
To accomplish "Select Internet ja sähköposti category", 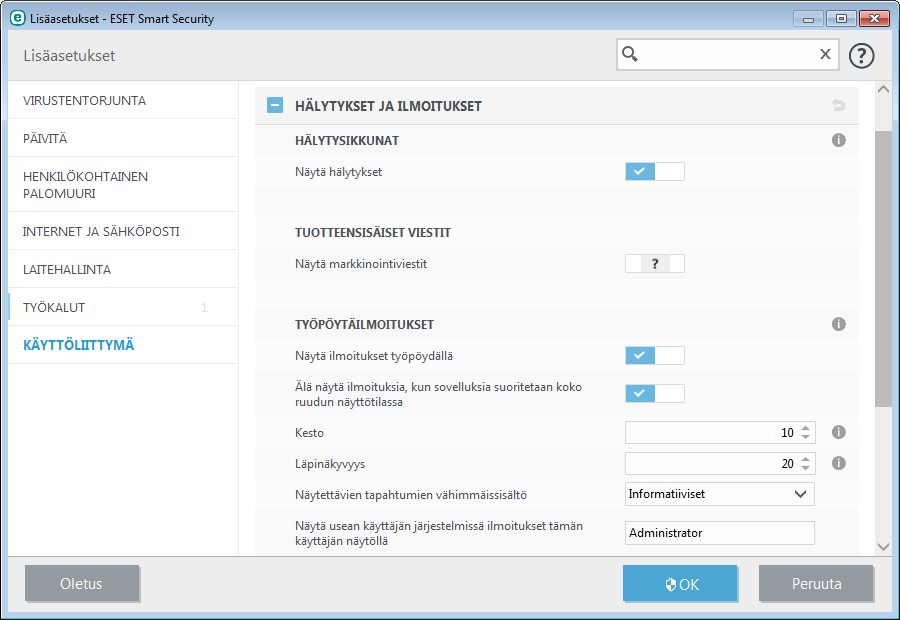I will 123,231.
